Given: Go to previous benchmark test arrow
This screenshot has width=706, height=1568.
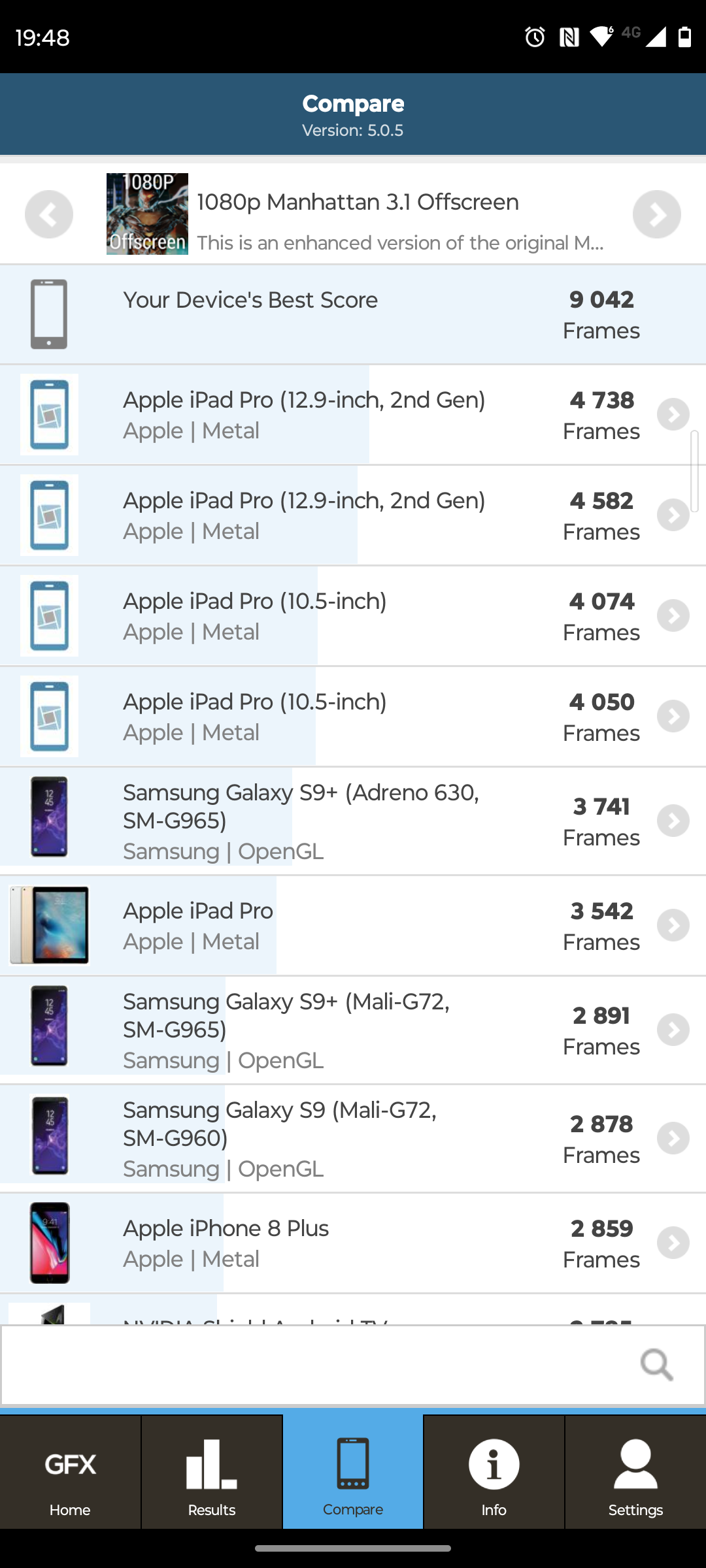Looking at the screenshot, I should 49,214.
